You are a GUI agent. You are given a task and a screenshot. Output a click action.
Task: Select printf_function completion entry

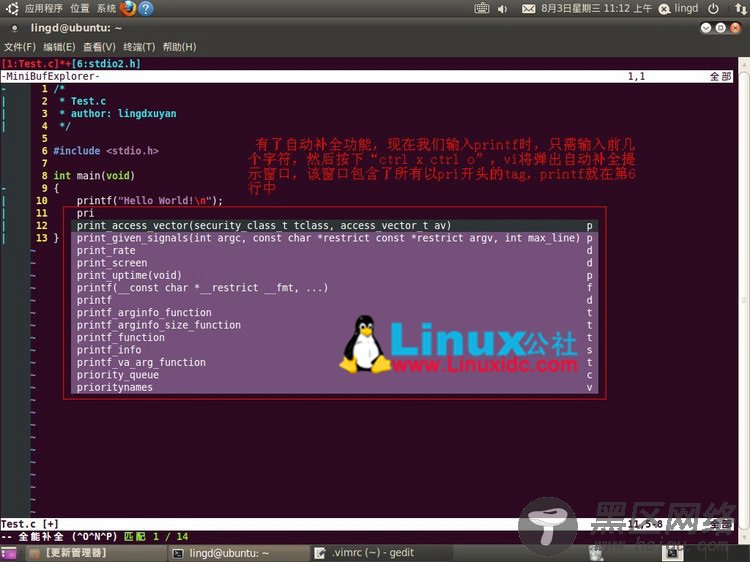[x=334, y=337]
